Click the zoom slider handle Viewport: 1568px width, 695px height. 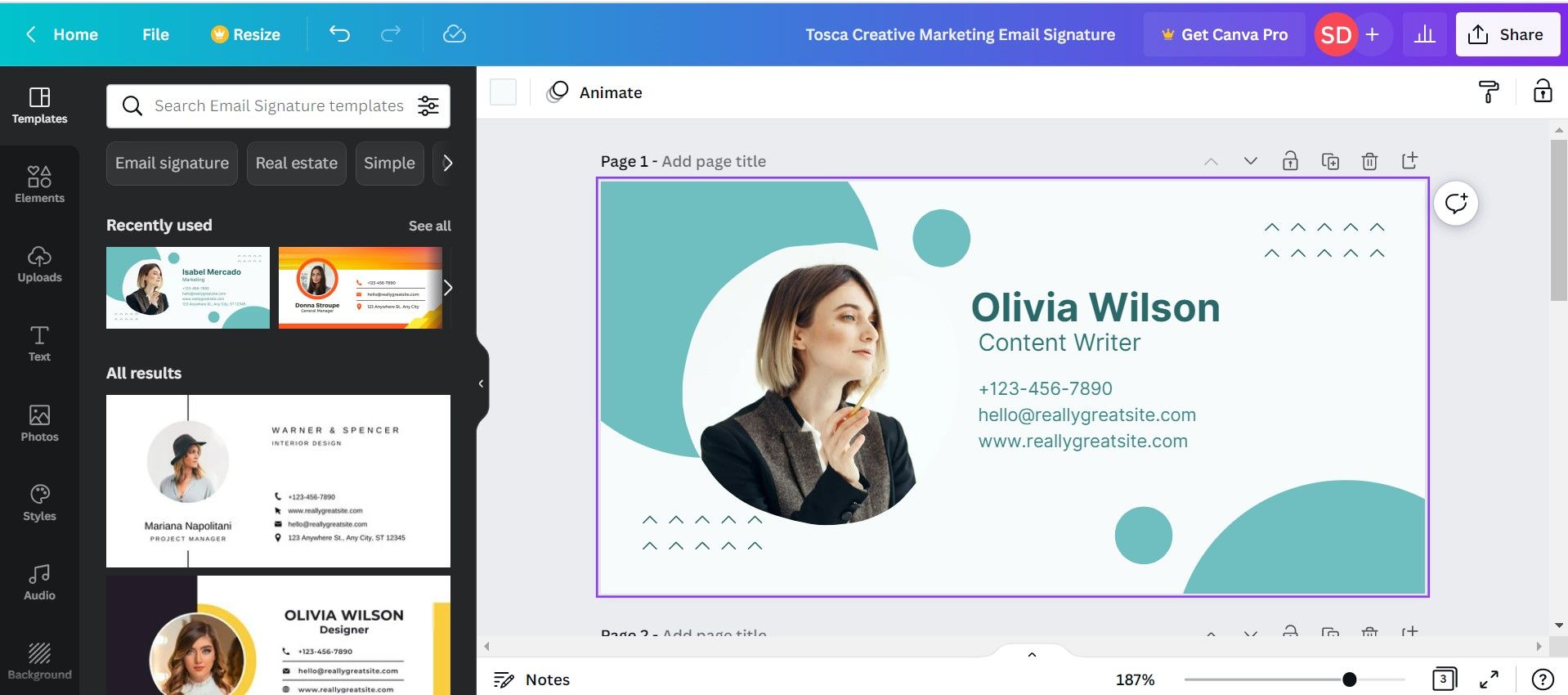(x=1350, y=679)
